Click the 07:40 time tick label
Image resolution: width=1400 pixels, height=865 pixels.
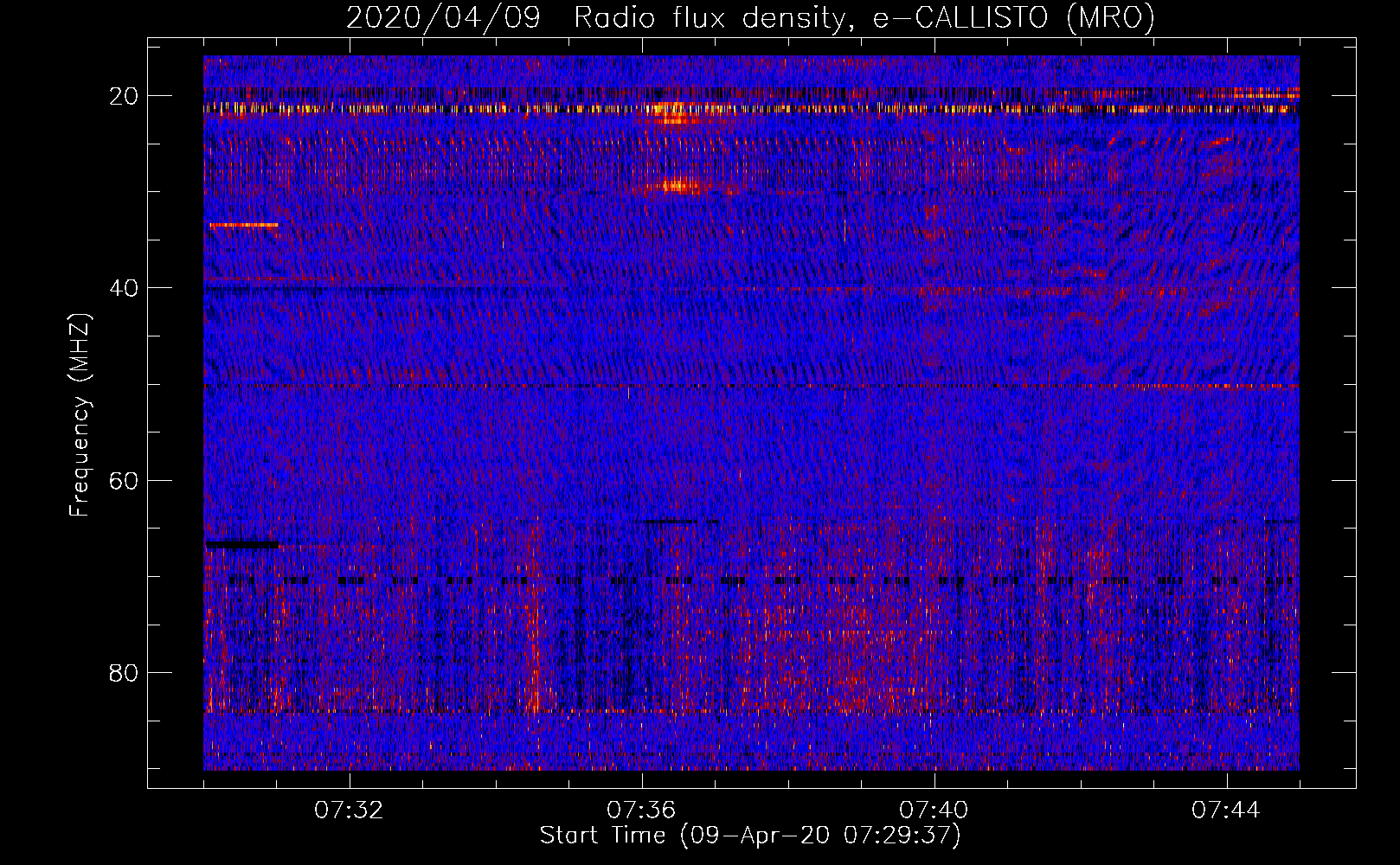(x=934, y=811)
